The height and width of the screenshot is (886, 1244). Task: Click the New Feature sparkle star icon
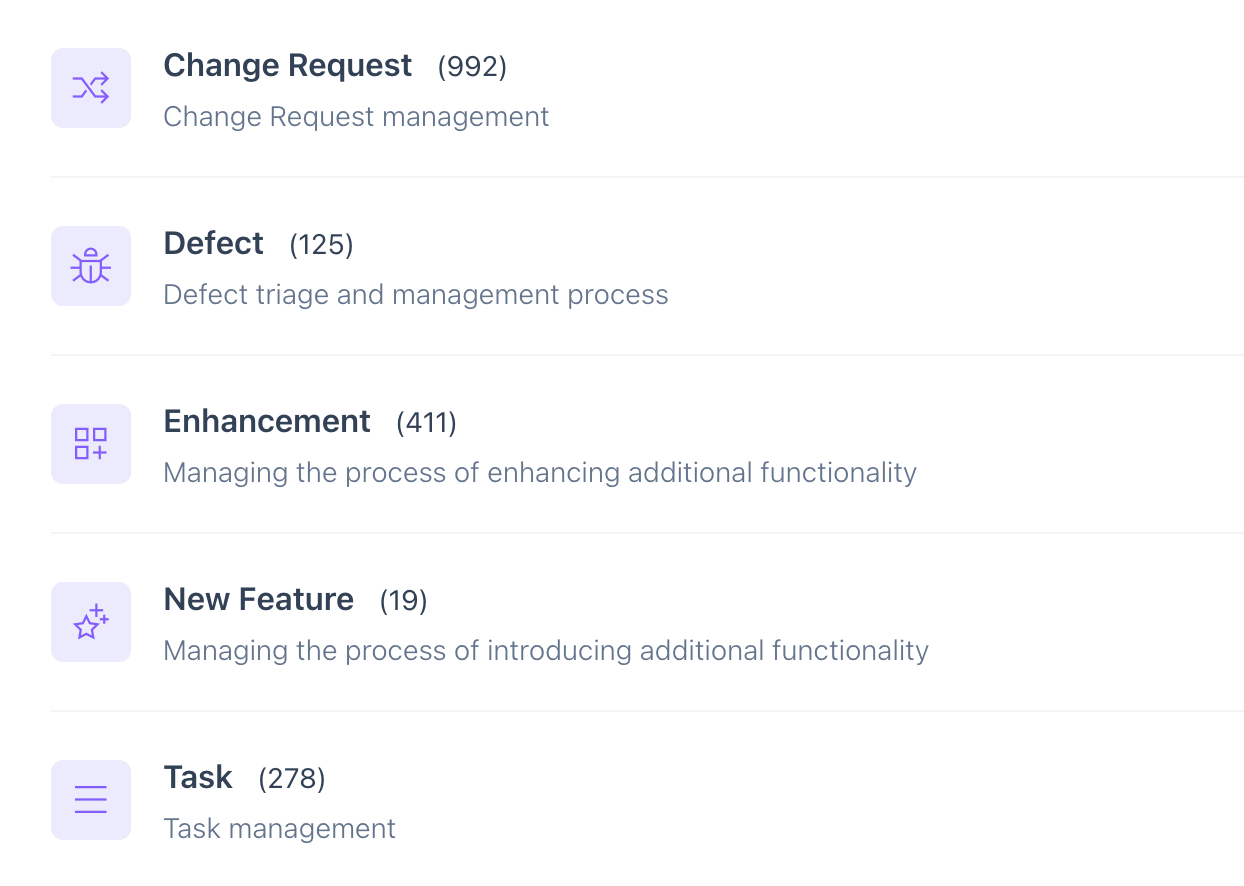[x=91, y=622]
